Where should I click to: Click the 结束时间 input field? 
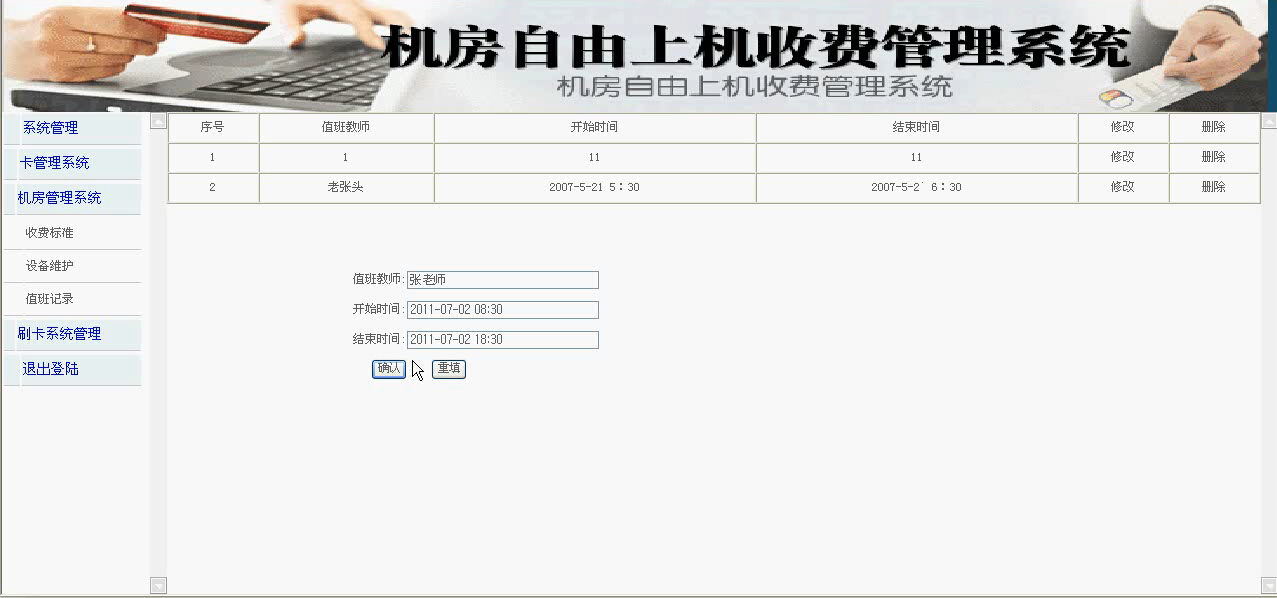point(503,340)
